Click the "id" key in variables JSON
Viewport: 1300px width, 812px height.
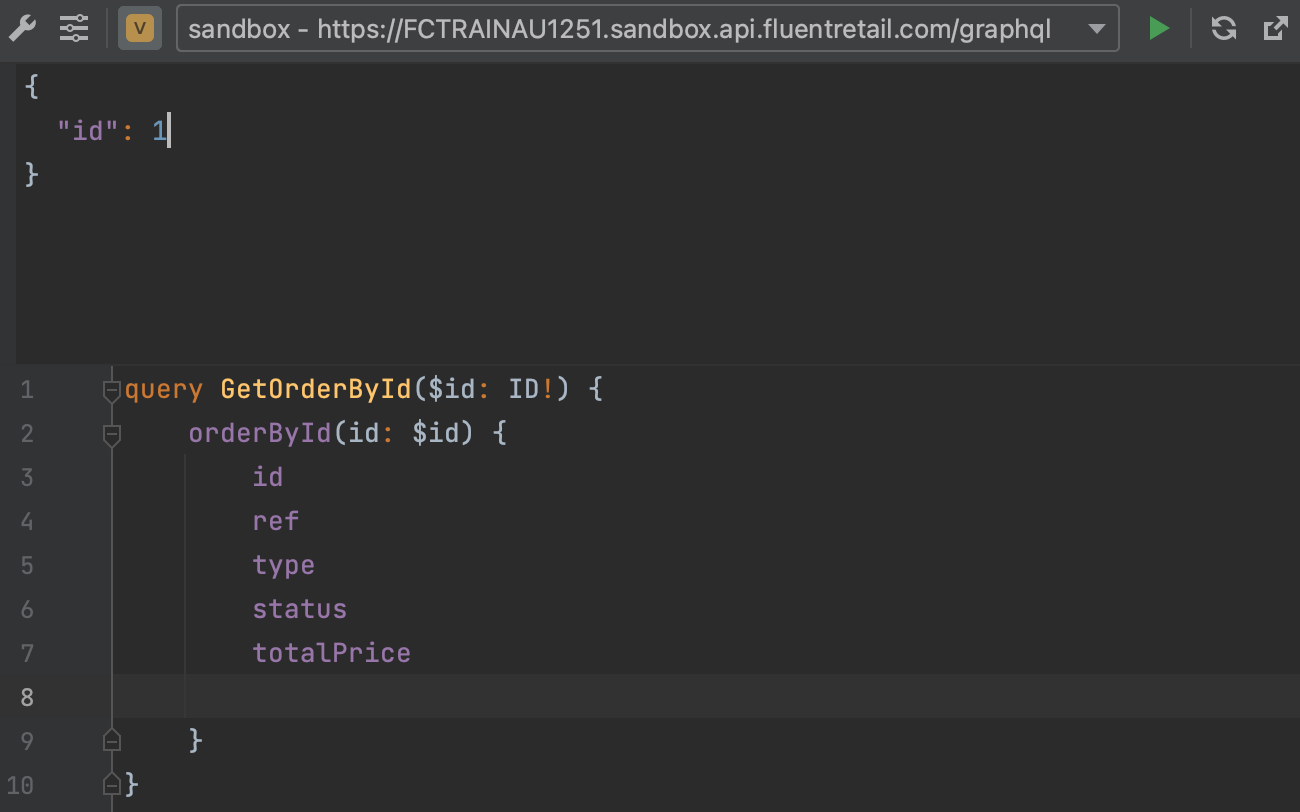[x=88, y=131]
